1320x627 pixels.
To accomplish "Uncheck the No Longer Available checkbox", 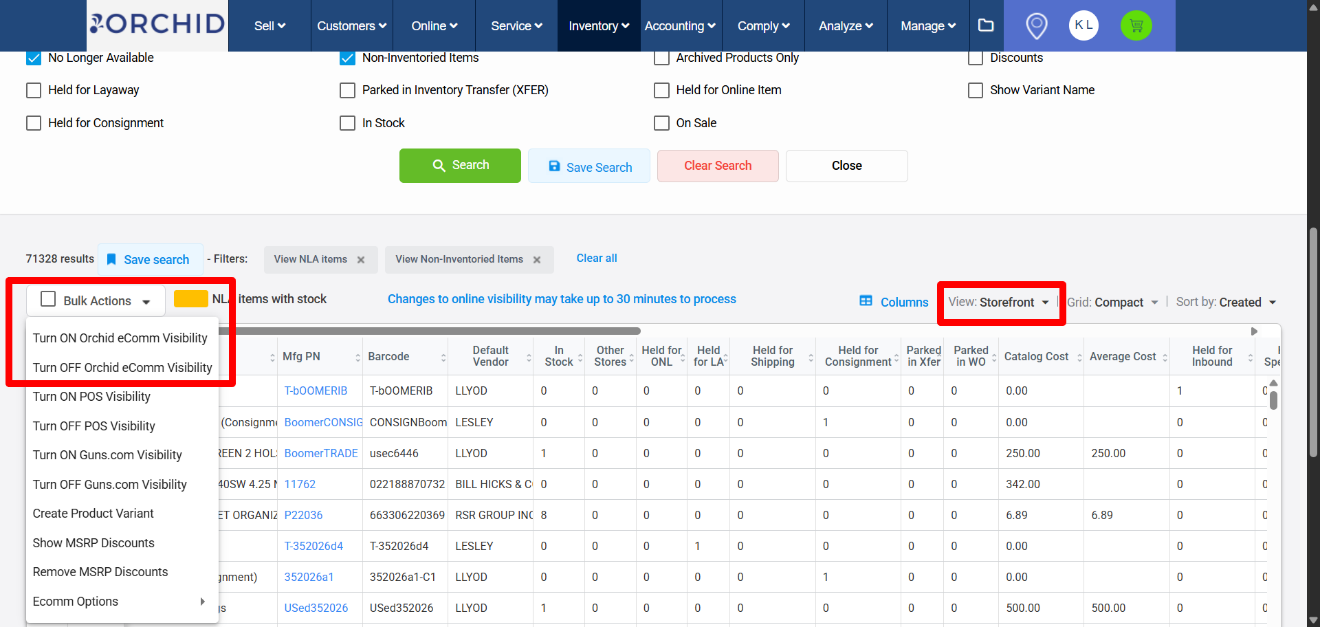I will [x=33, y=58].
